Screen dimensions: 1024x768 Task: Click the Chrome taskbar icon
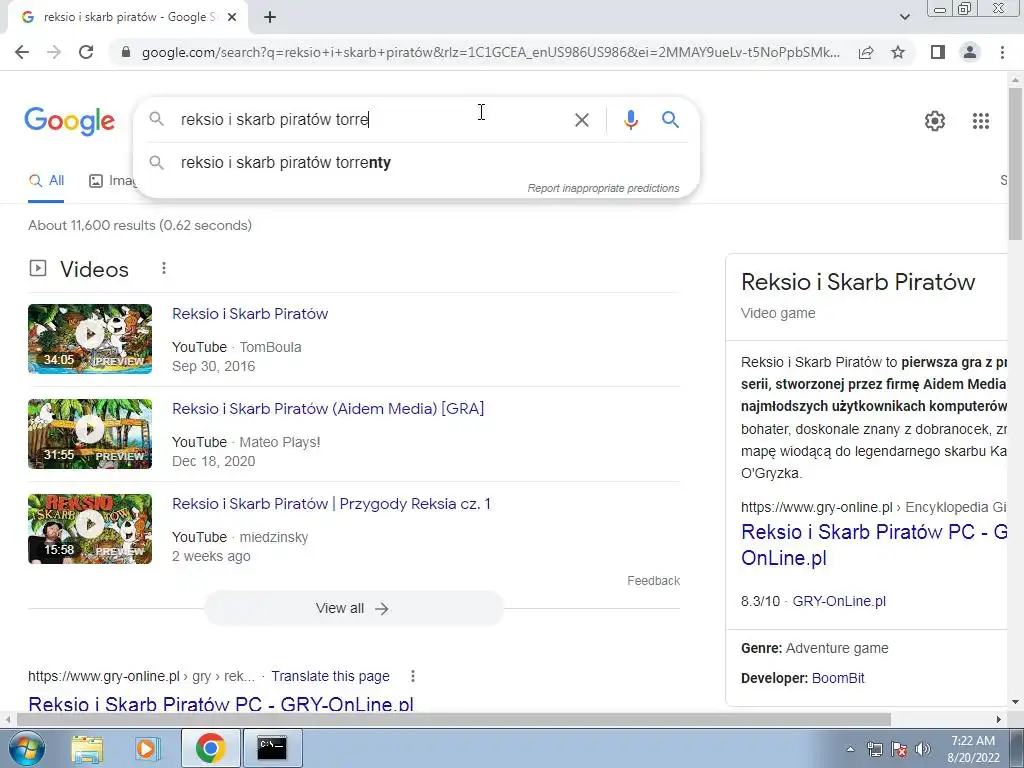pos(210,748)
